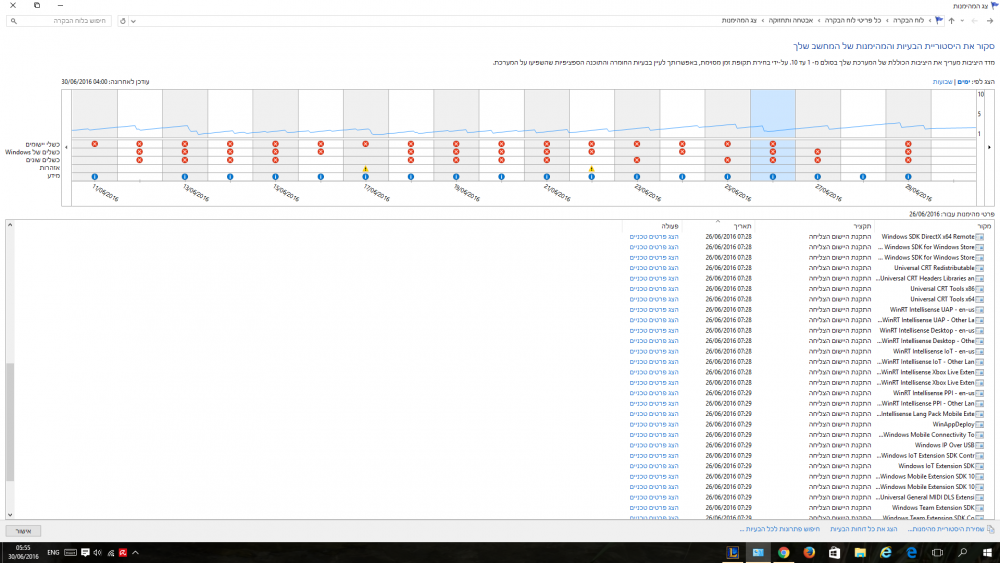View technical details for Windows SDK DirectX x64 Remote

pyautogui.click(x=654, y=237)
